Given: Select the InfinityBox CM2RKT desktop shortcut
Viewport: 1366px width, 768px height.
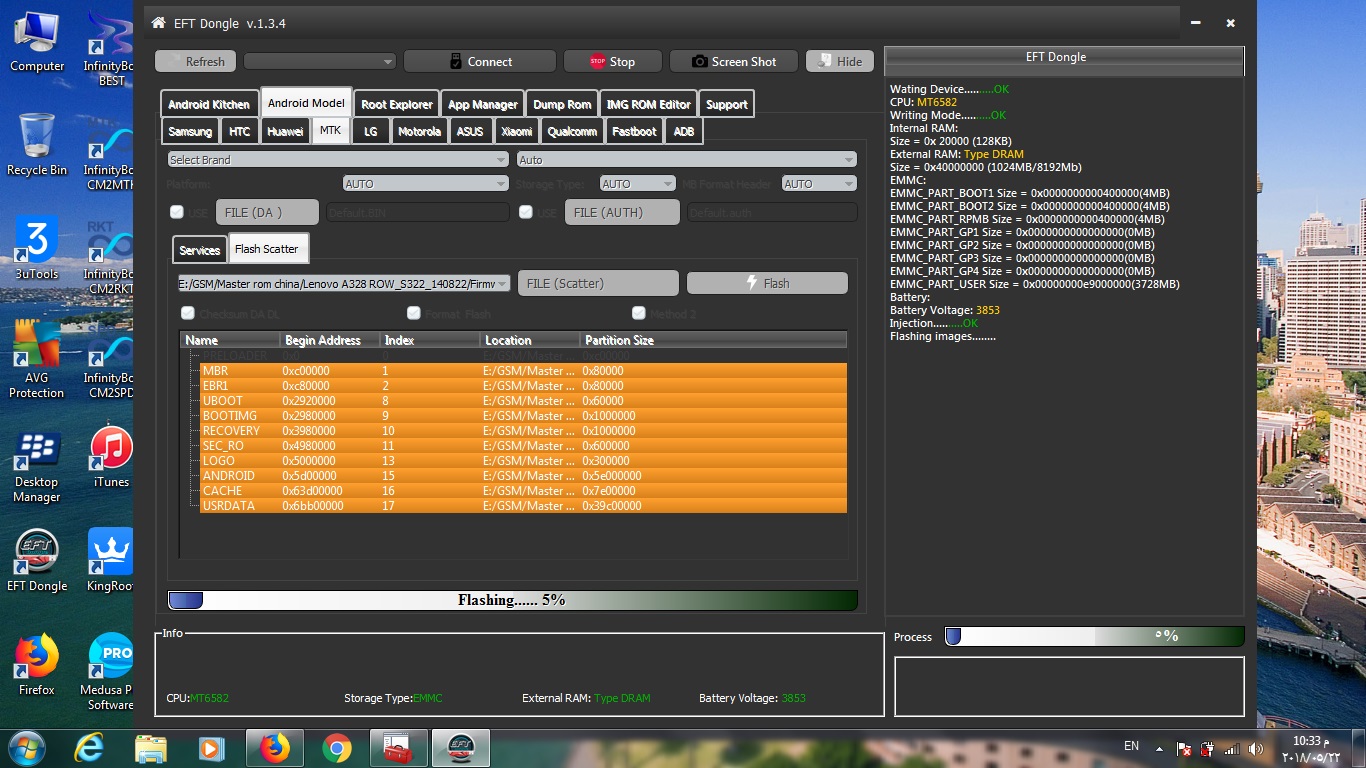Looking at the screenshot, I should [x=109, y=256].
